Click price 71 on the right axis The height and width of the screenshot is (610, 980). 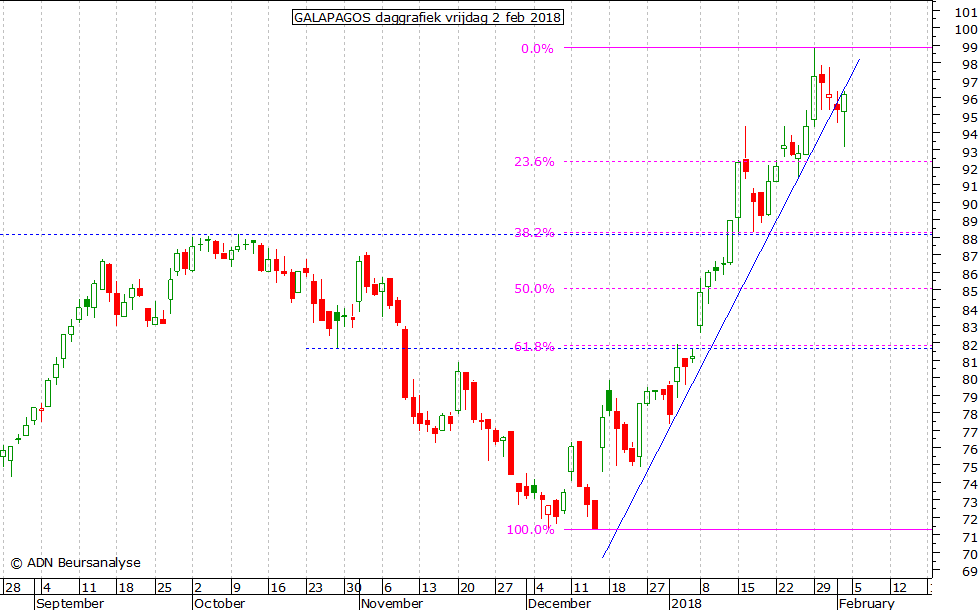click(x=970, y=538)
